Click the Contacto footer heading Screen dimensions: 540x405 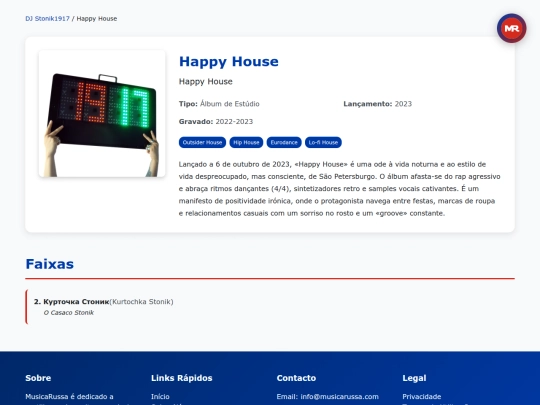pyautogui.click(x=296, y=378)
